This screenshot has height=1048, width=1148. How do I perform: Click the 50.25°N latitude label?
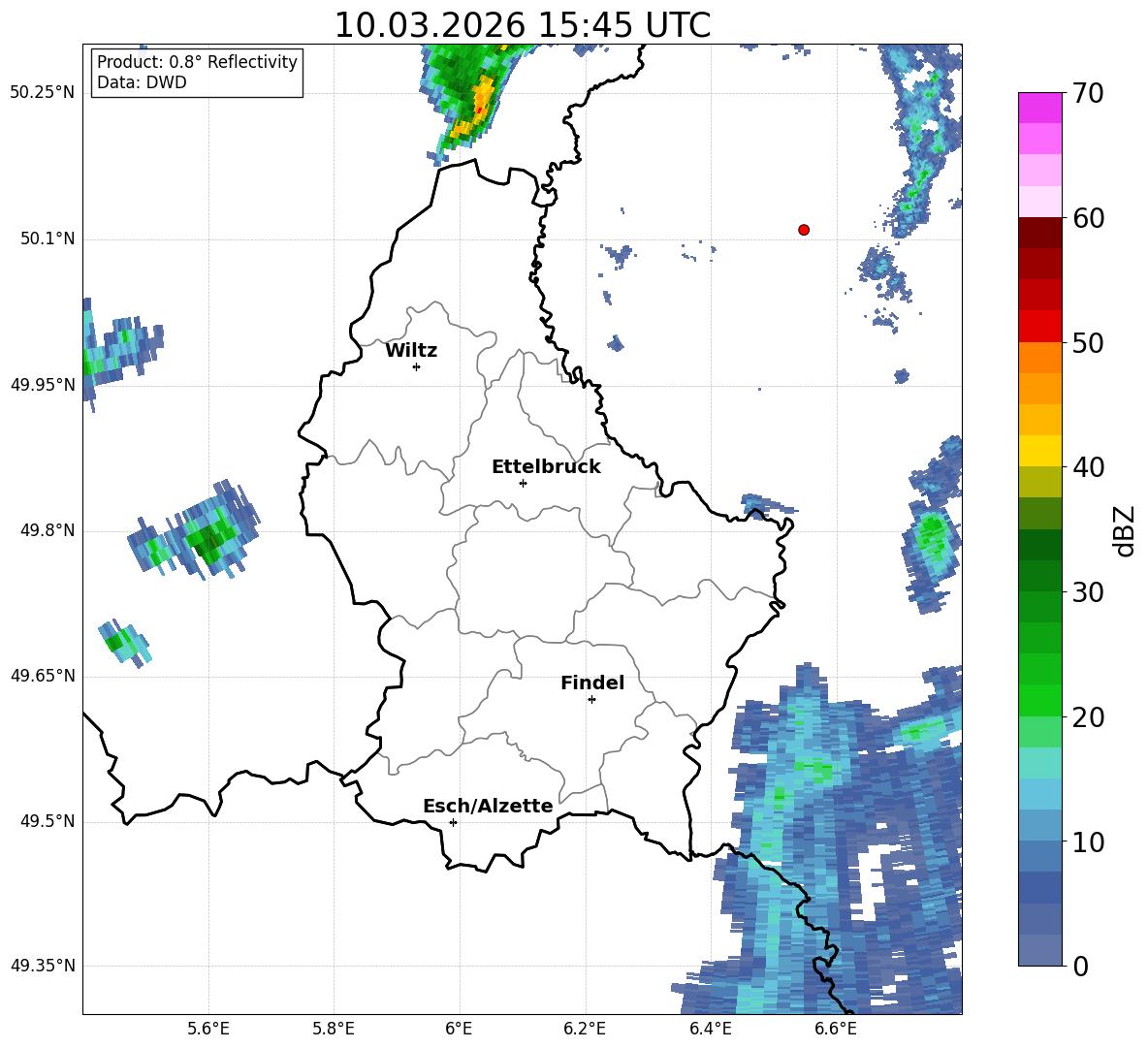click(43, 93)
